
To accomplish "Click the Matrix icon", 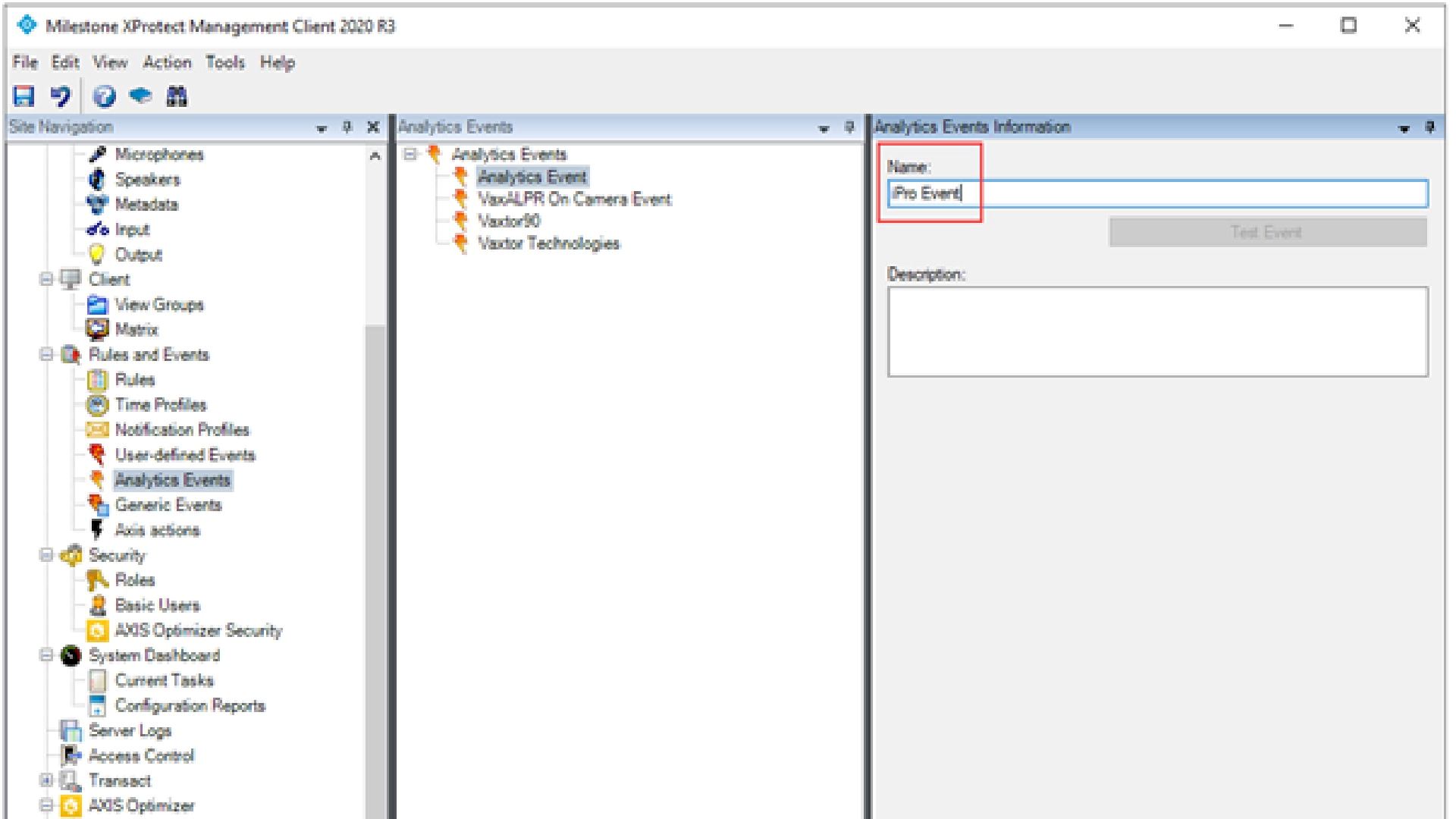I will [x=97, y=329].
